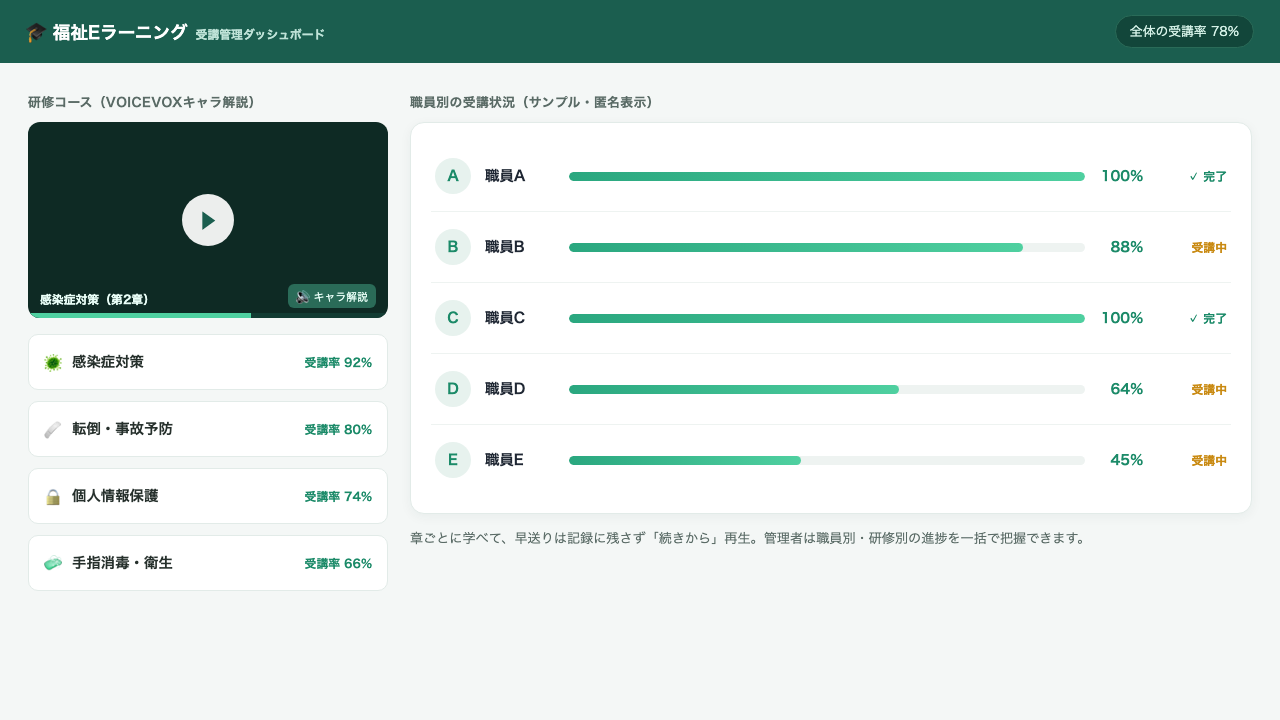Click the 45% value for 職員E
The width and height of the screenshot is (1280, 720).
1126,460
